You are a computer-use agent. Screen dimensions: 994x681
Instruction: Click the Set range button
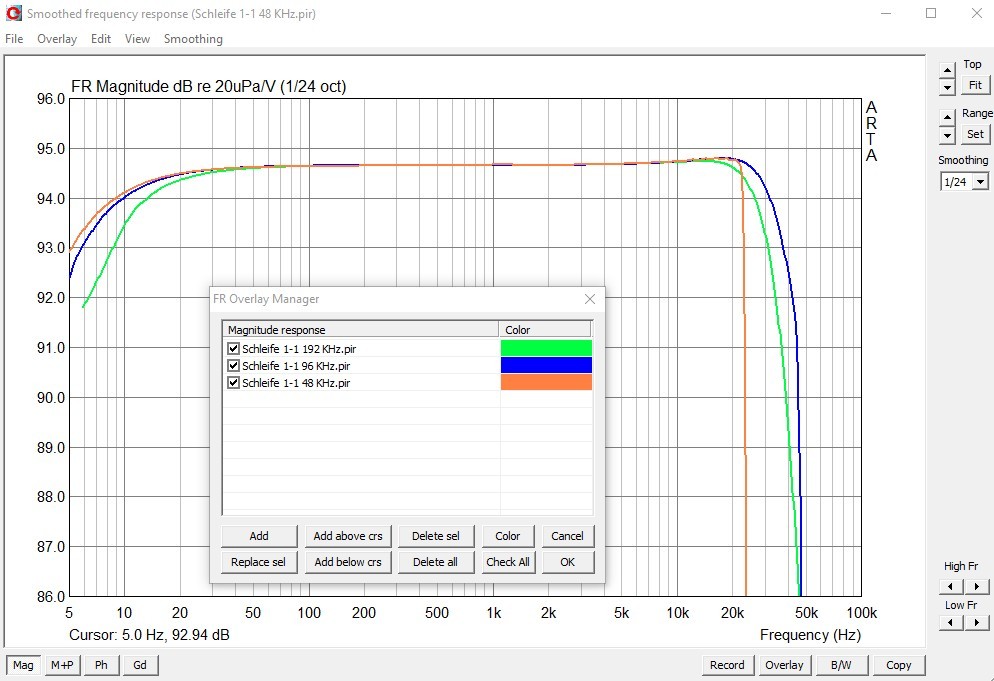click(975, 134)
